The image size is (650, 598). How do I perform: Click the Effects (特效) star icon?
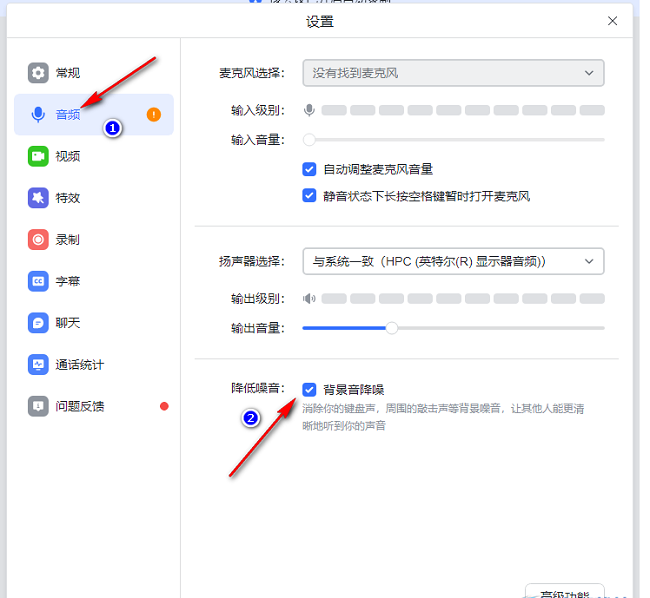coord(38,198)
